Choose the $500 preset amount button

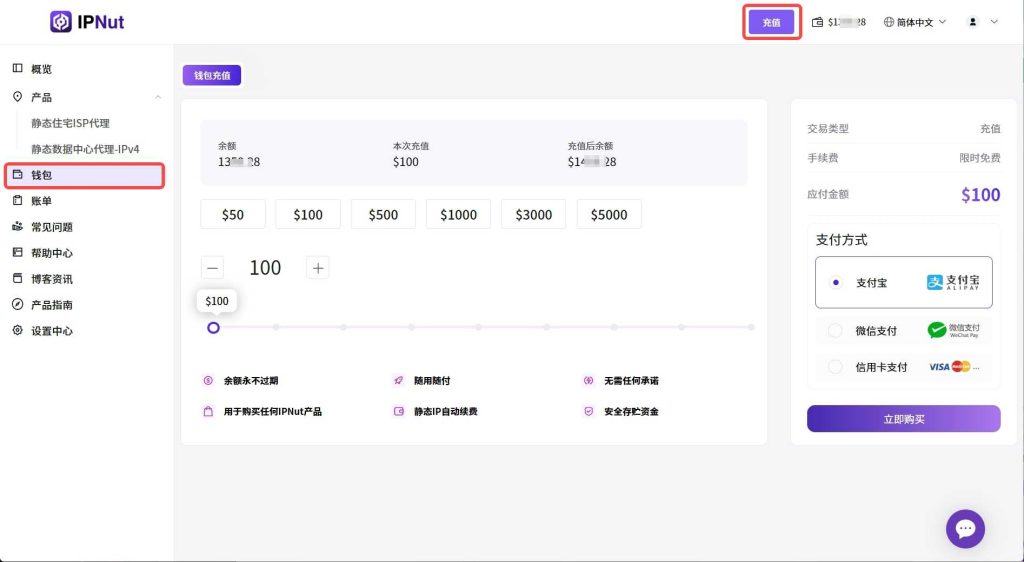[383, 215]
